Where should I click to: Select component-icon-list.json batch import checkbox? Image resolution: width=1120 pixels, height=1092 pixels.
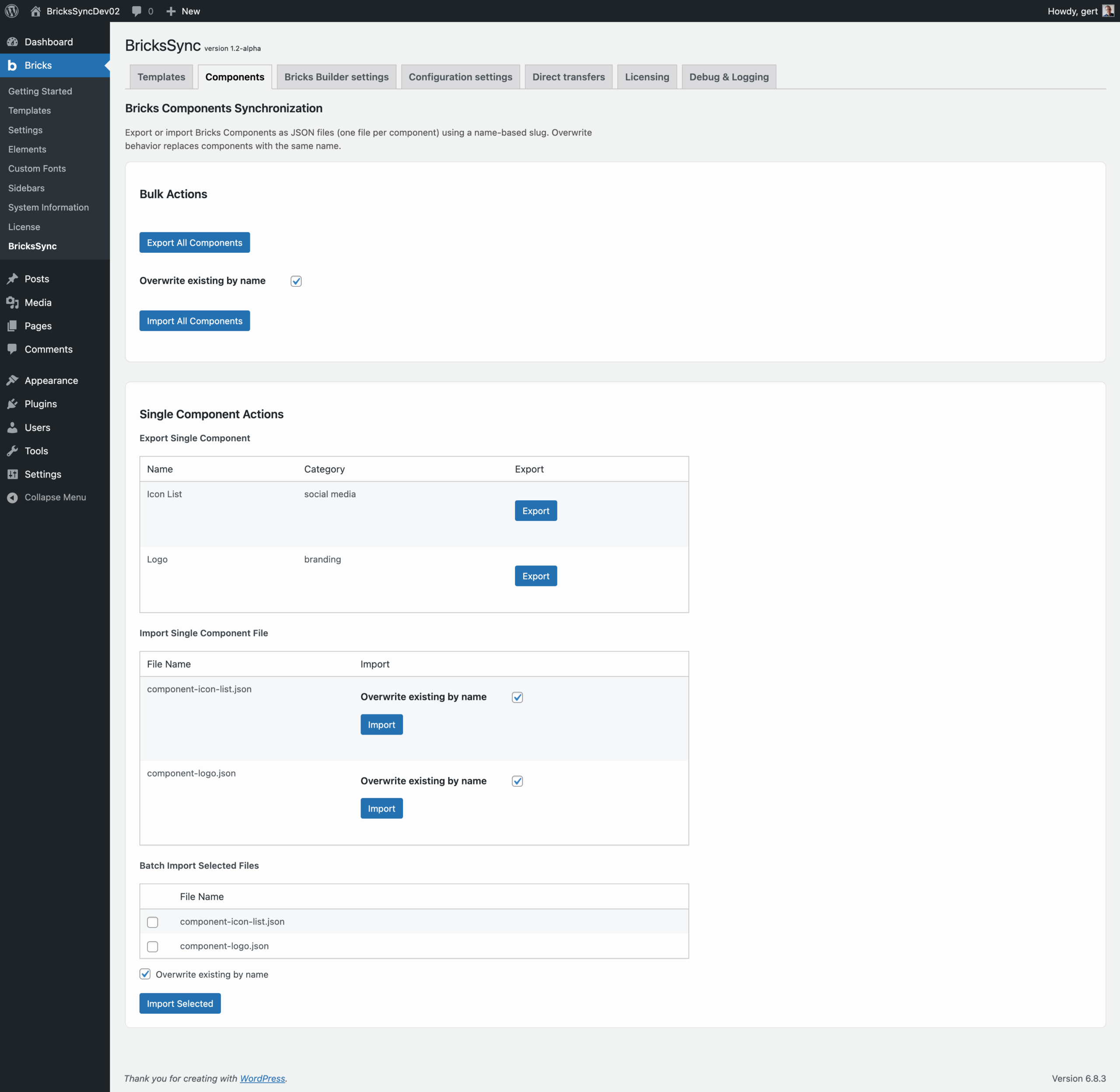[x=153, y=922]
